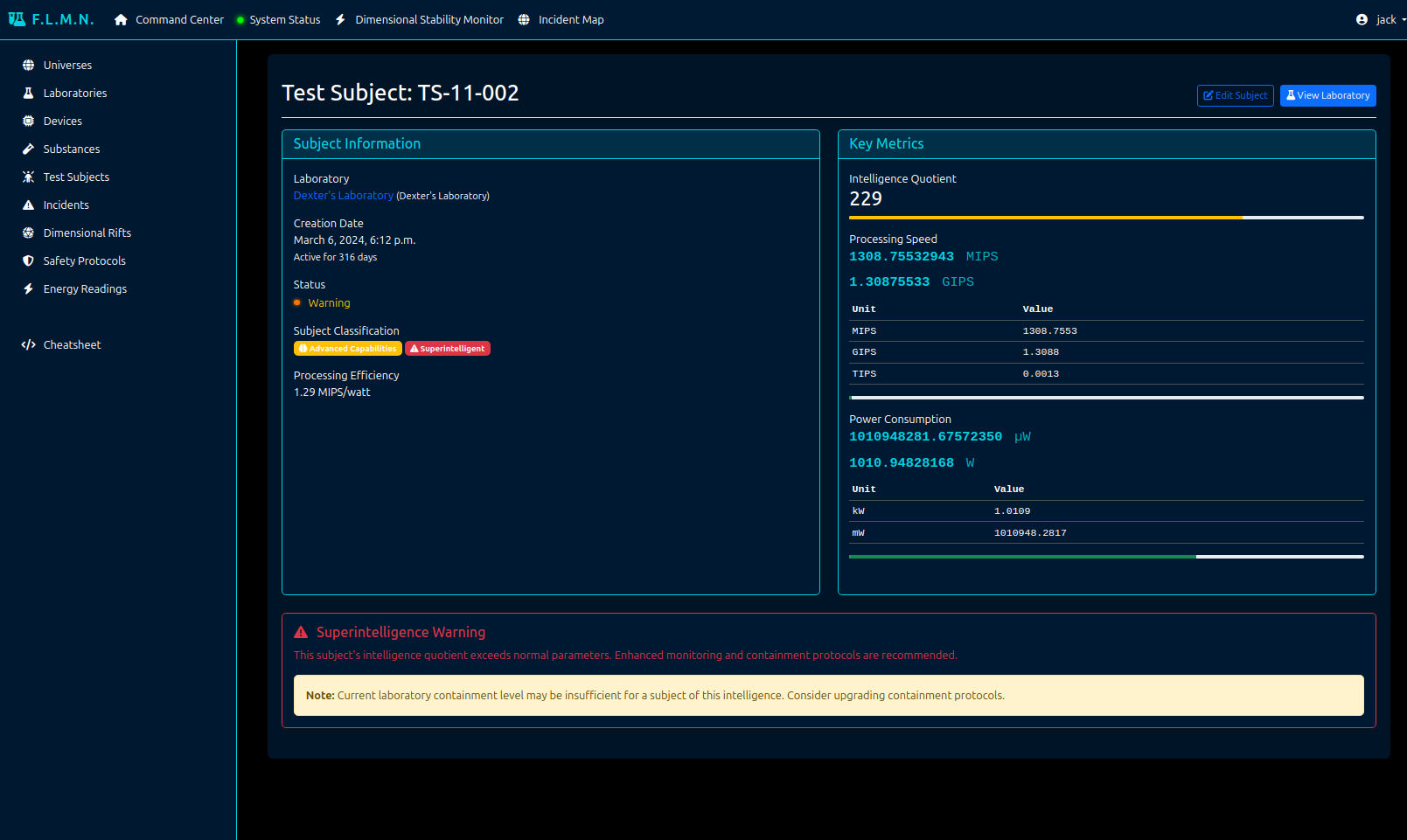
Task: Open Incident Map from top navigation
Action: (x=561, y=19)
